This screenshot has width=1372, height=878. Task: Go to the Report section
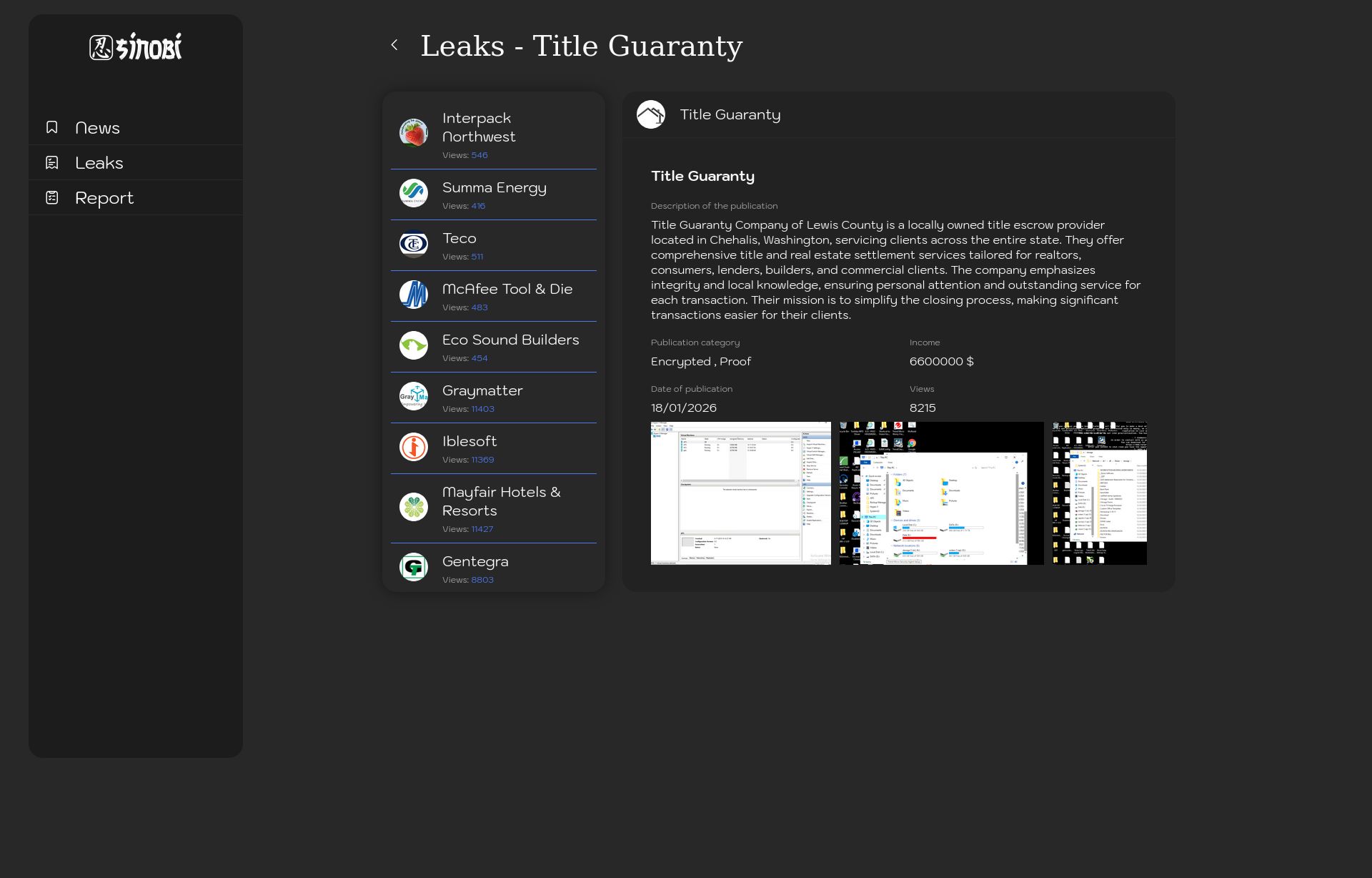(104, 198)
